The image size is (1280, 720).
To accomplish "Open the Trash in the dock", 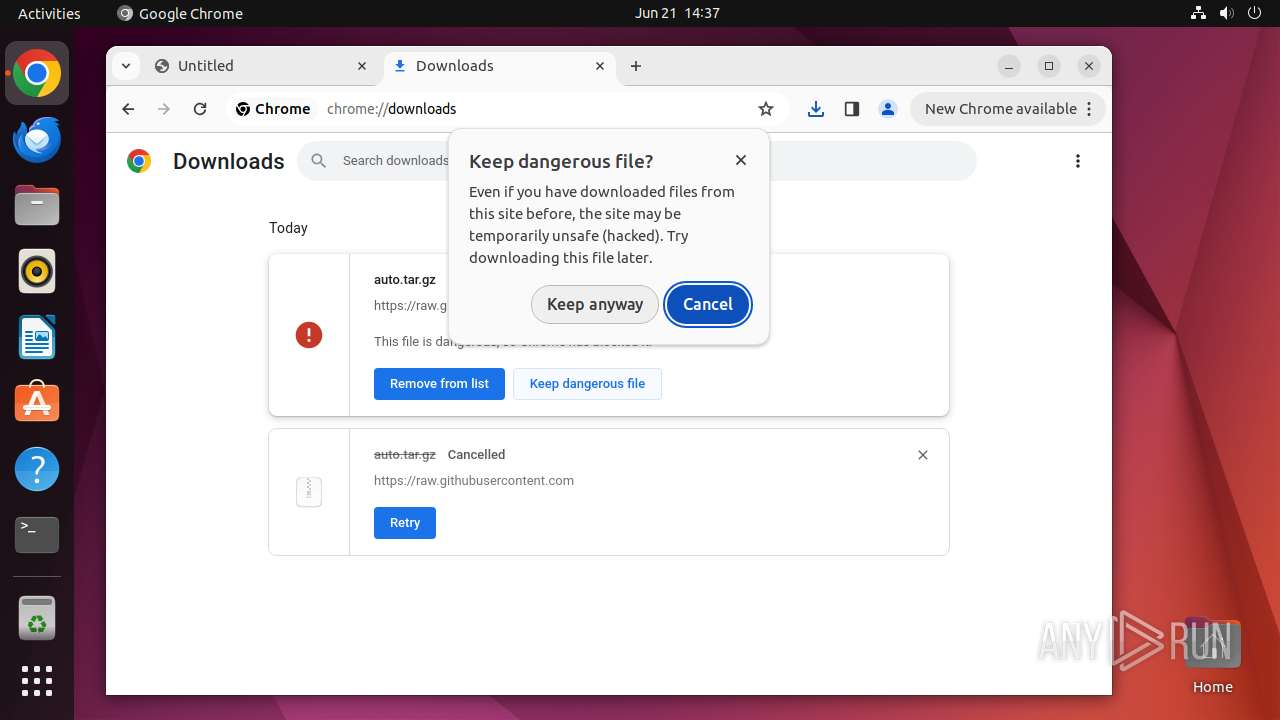I will click(37, 618).
